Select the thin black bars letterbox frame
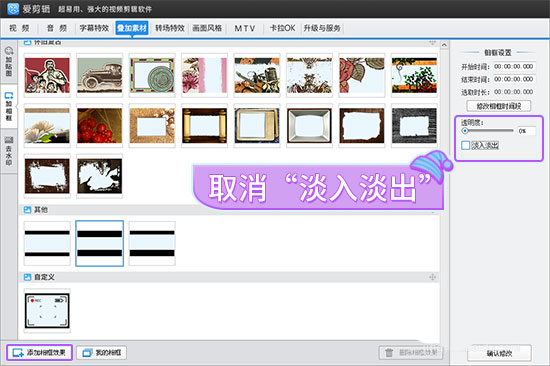This screenshot has width=550, height=366. pyautogui.click(x=47, y=243)
